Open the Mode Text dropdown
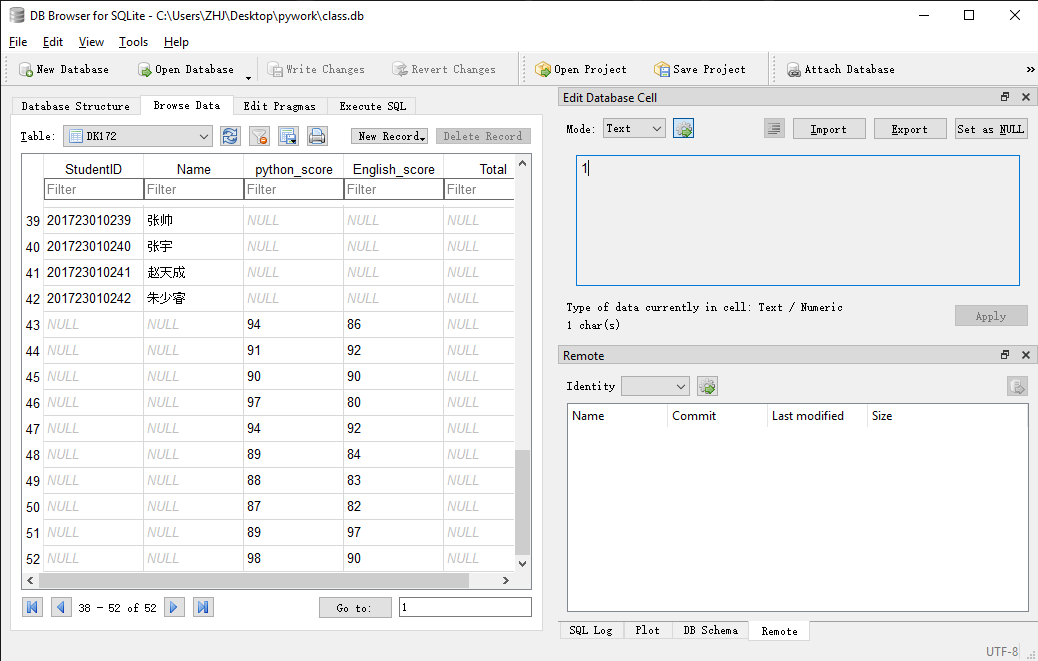This screenshot has height=661, width=1038. click(x=634, y=128)
